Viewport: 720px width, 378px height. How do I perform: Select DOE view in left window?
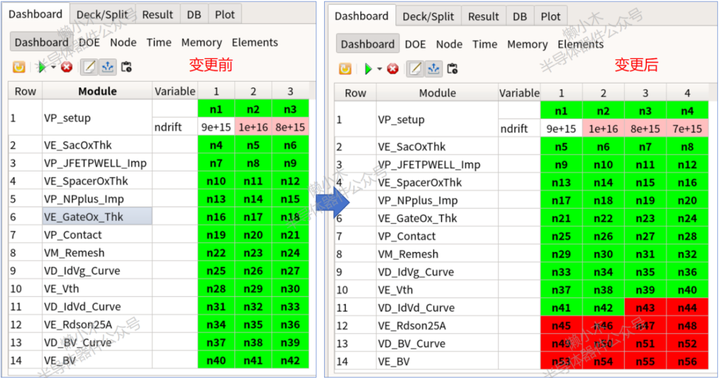click(89, 42)
